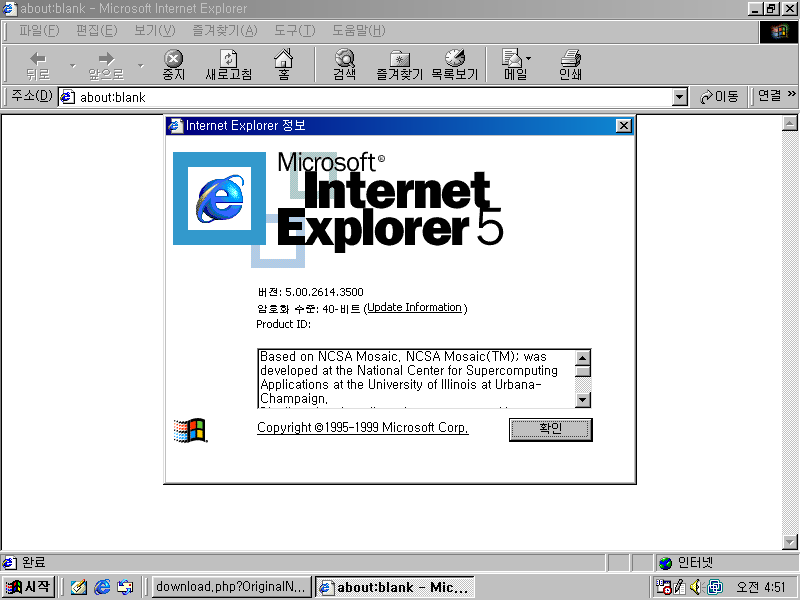Click the license text box scrollbar thumb

[x=583, y=371]
